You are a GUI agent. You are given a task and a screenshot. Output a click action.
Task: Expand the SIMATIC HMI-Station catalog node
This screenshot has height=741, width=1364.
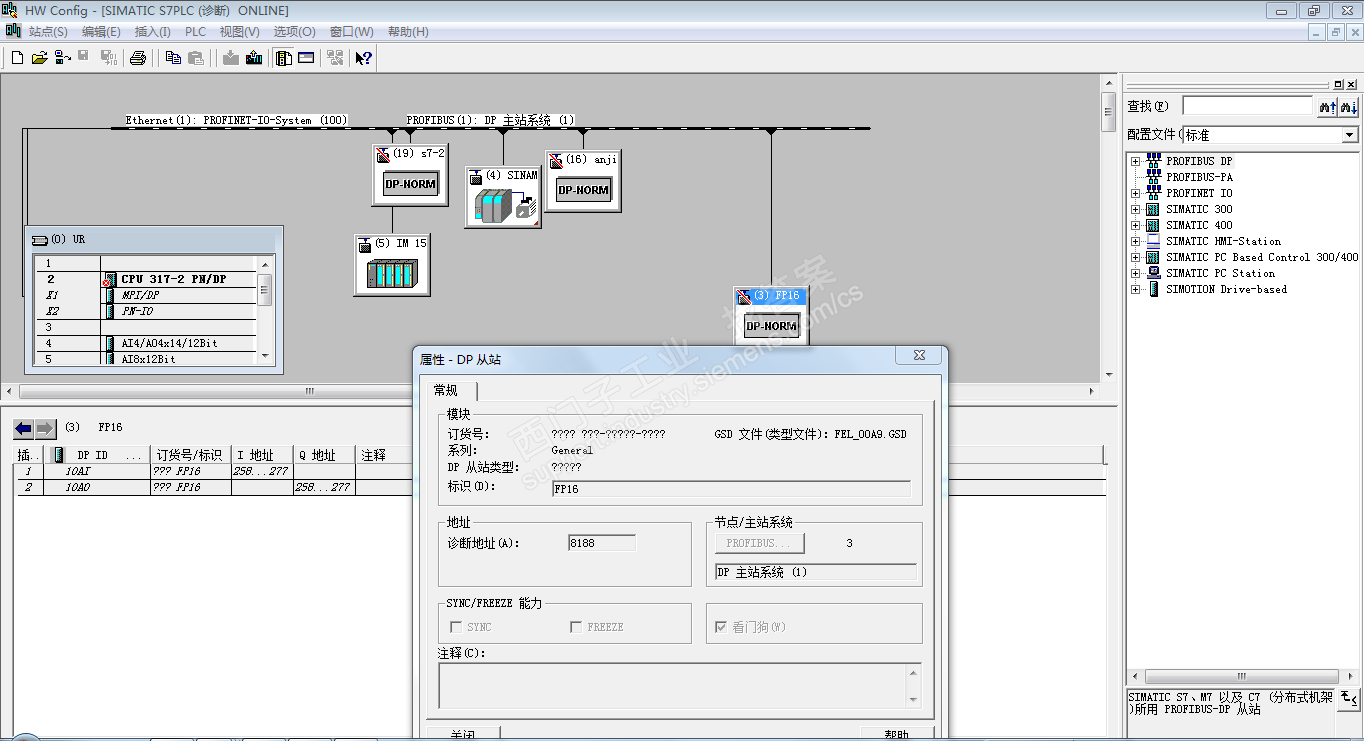pos(1135,241)
